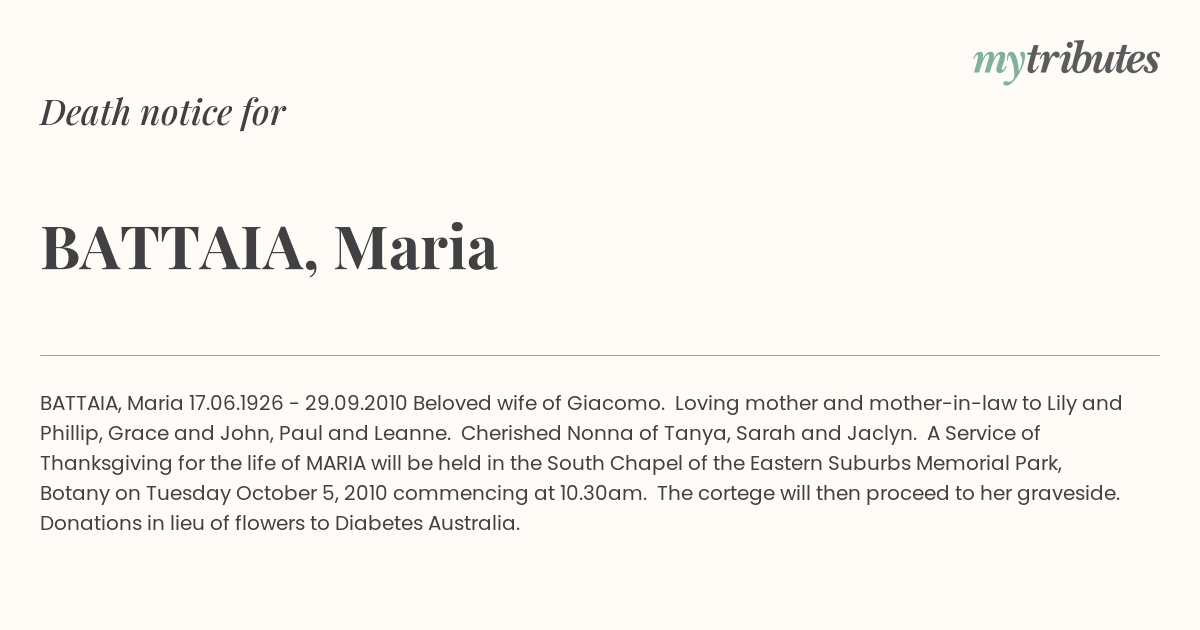Click the green 'my' part of logo
Image resolution: width=1200 pixels, height=630 pixels.
click(998, 63)
